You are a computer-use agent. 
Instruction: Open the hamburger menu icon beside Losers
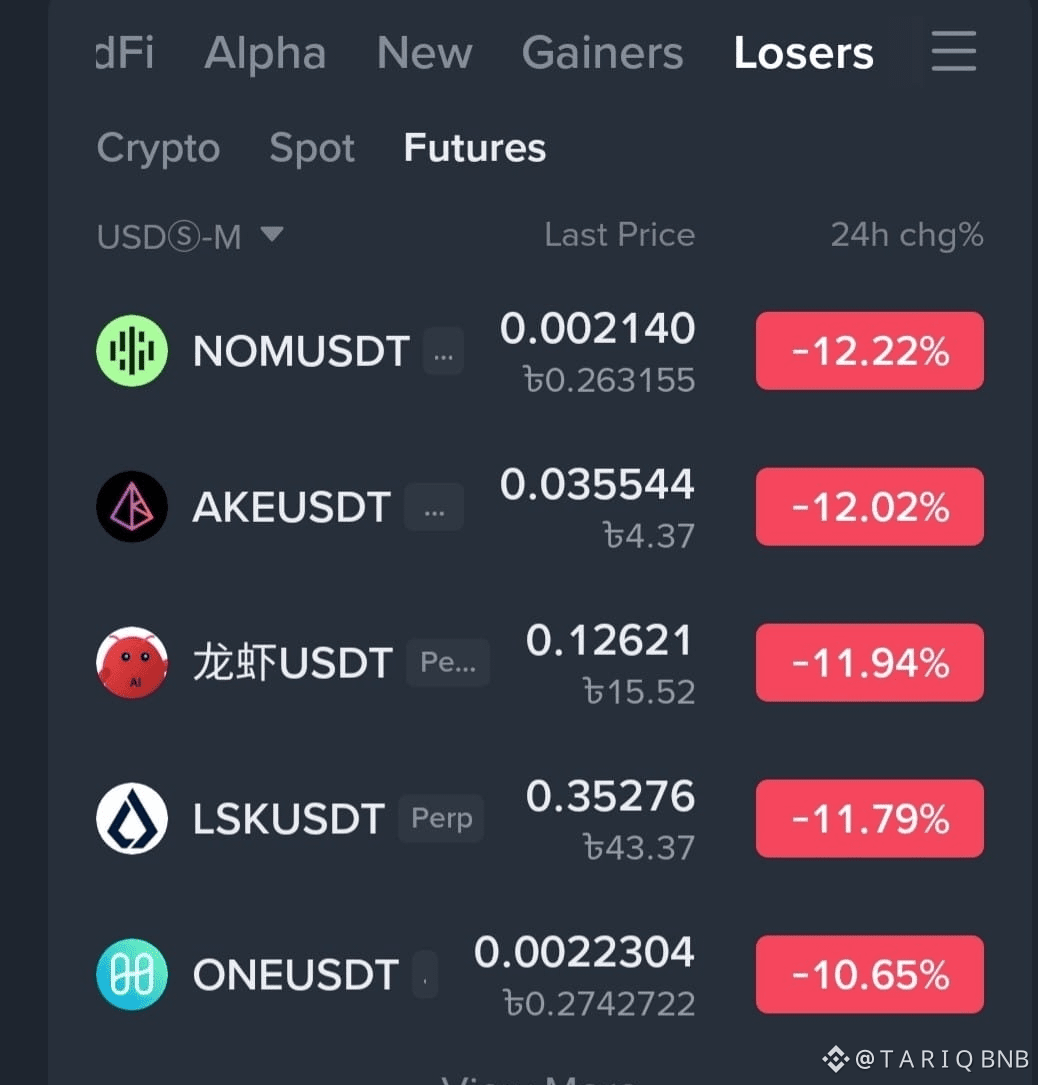(954, 51)
